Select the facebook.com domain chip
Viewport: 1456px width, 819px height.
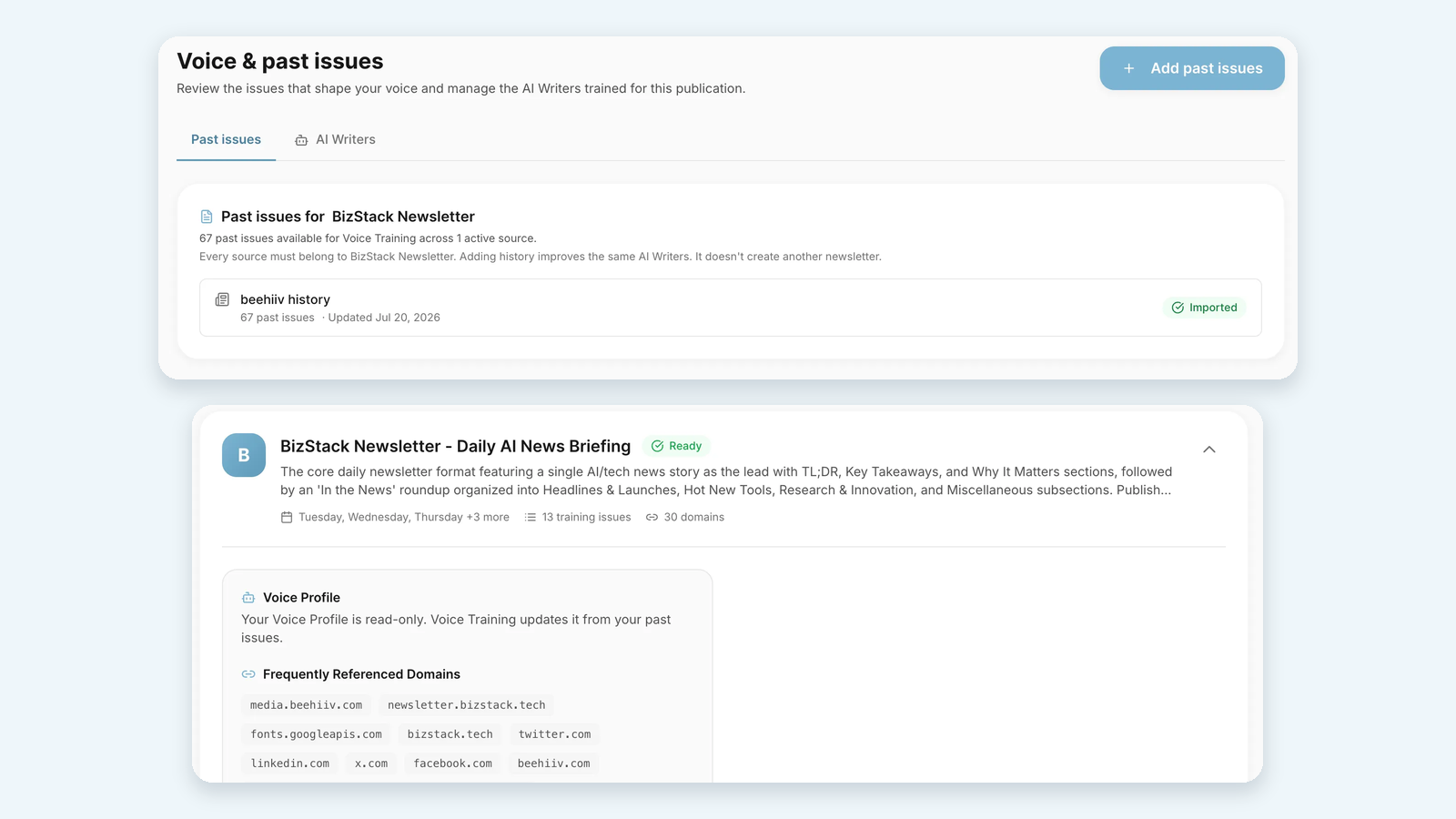[x=453, y=763]
